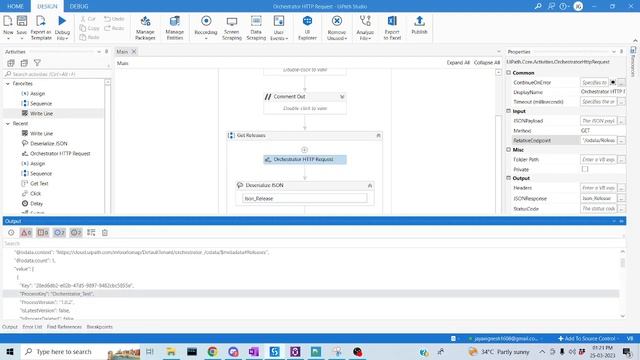Toggle info messages filter in Output
Image resolution: width=640 pixels, height=360 pixels.
pyautogui.click(x=59, y=233)
